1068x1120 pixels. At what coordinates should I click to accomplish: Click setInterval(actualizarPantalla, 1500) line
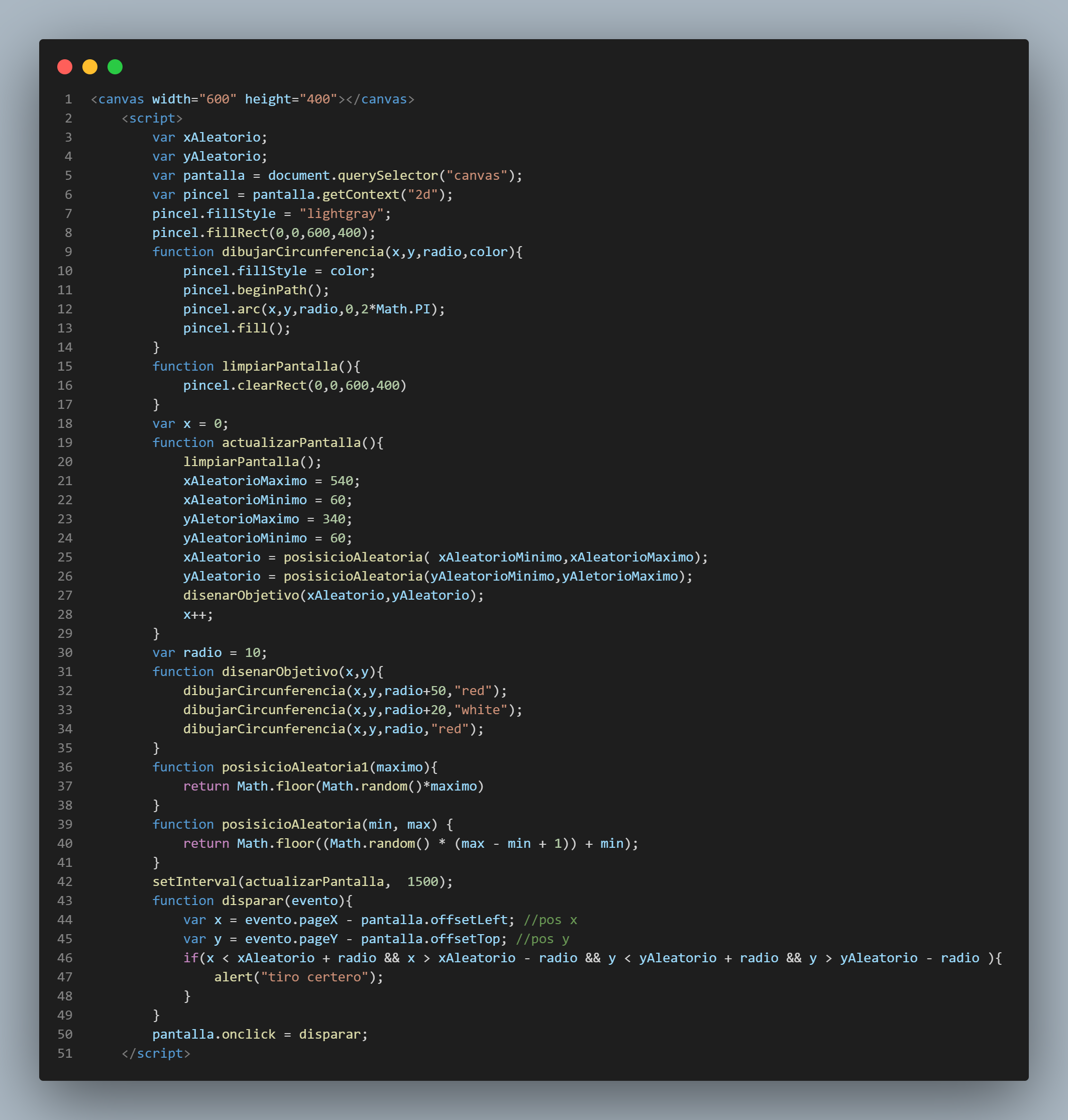pyautogui.click(x=302, y=881)
